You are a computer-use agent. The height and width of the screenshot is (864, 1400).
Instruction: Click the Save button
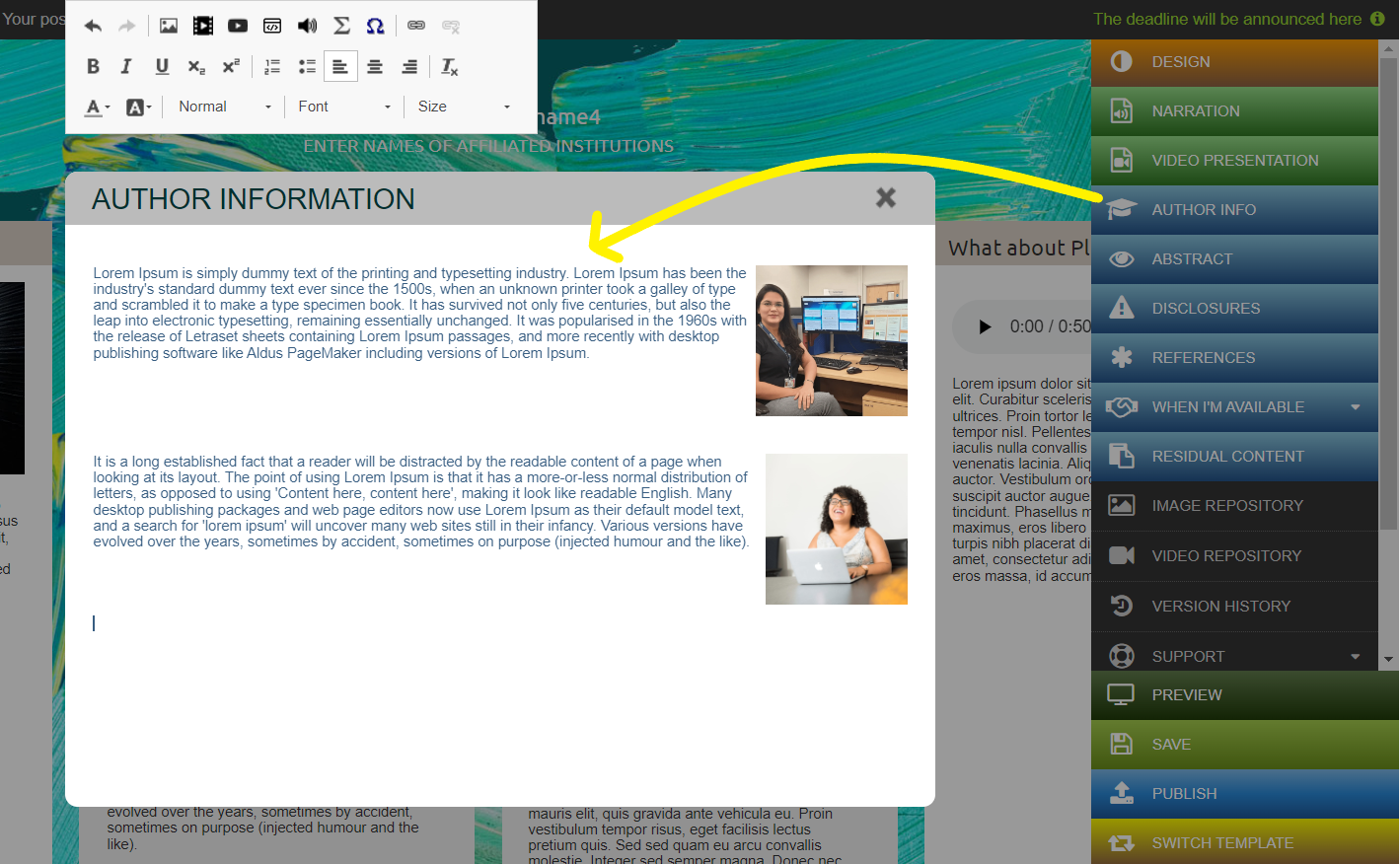pyautogui.click(x=1245, y=745)
